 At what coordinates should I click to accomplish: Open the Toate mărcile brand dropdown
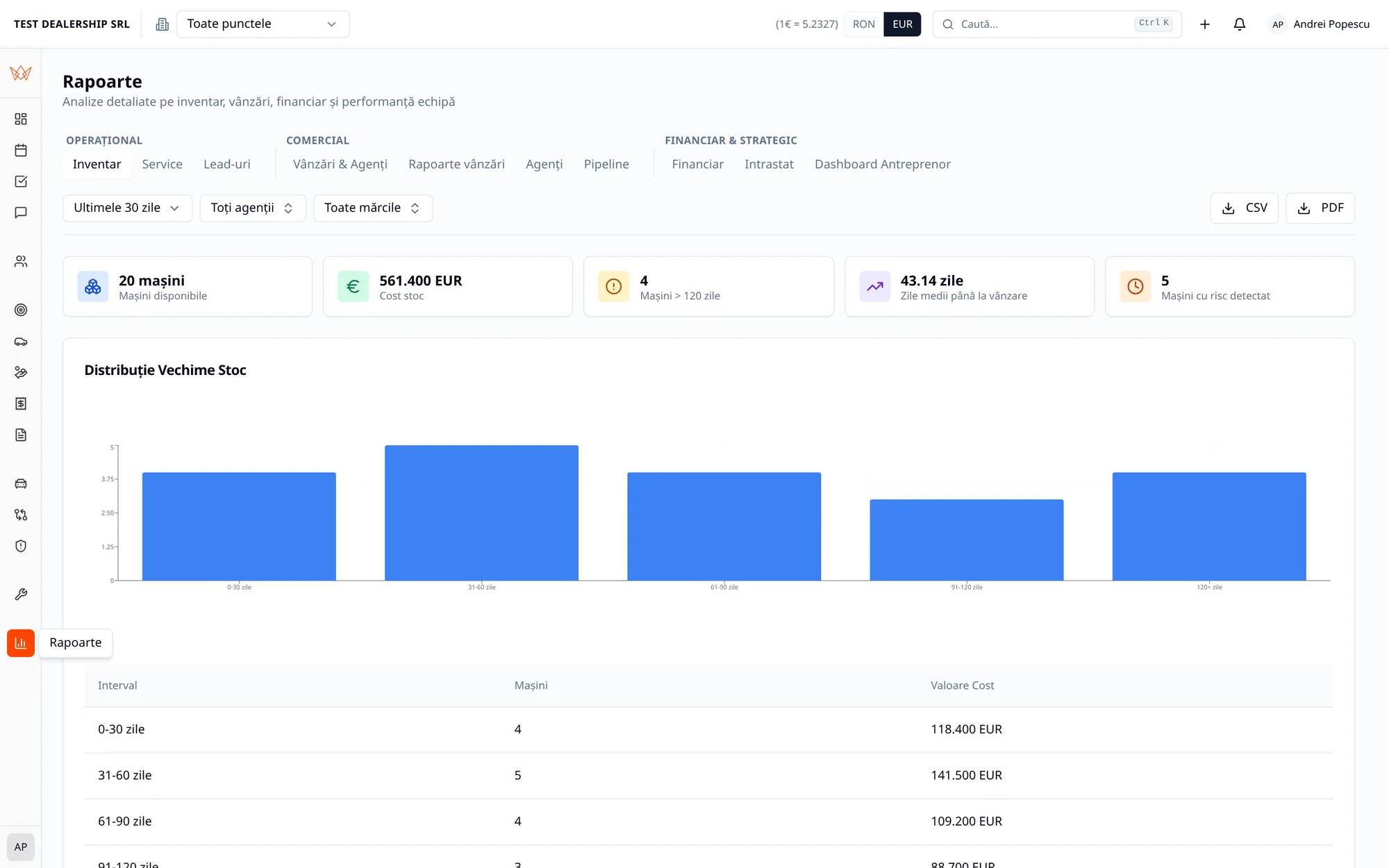point(373,208)
